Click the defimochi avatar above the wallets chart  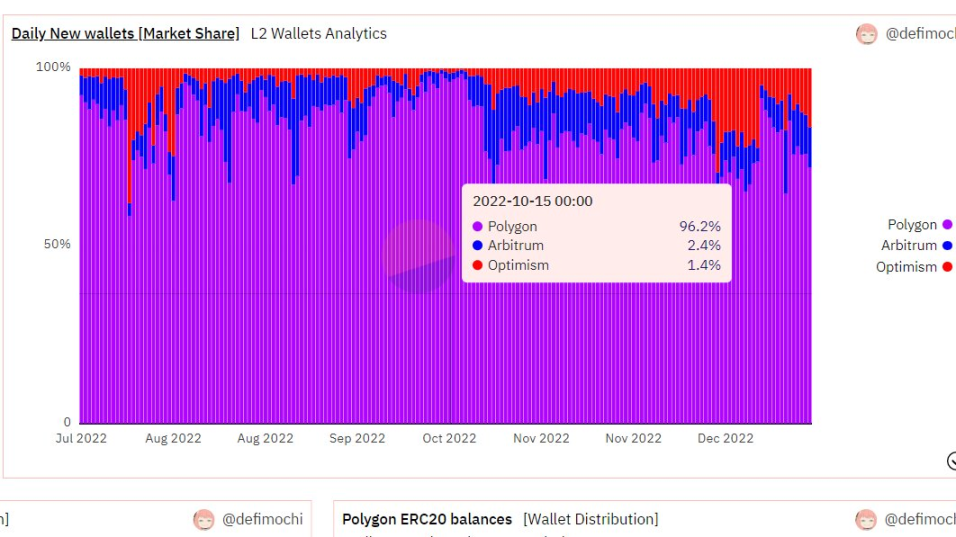click(x=866, y=34)
